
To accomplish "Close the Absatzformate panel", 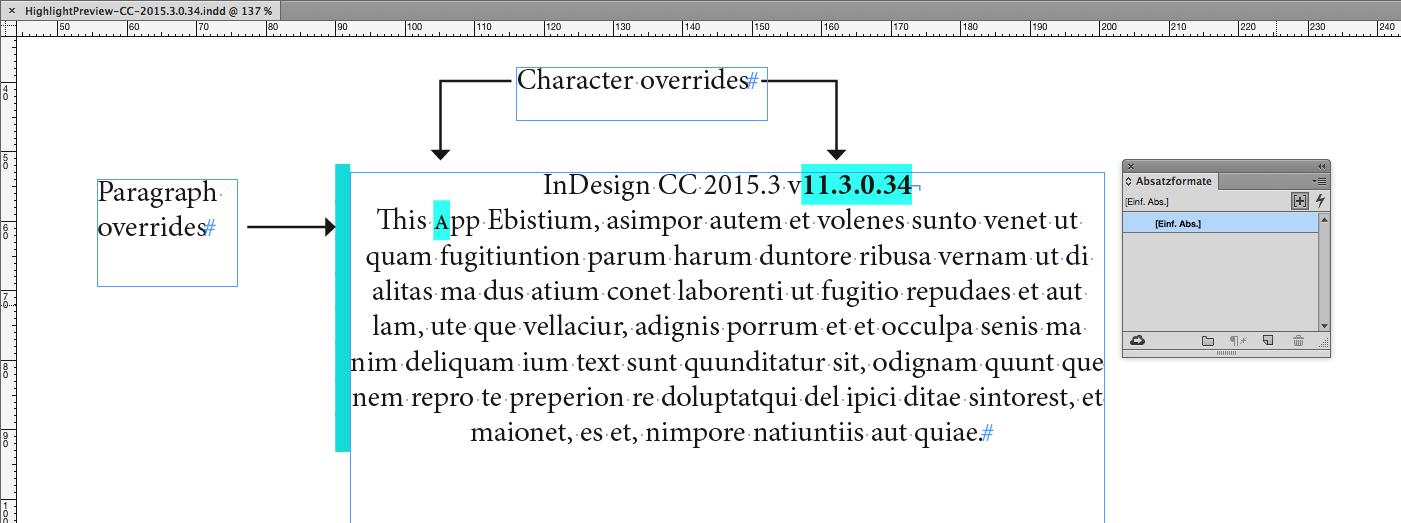I will tap(1131, 166).
